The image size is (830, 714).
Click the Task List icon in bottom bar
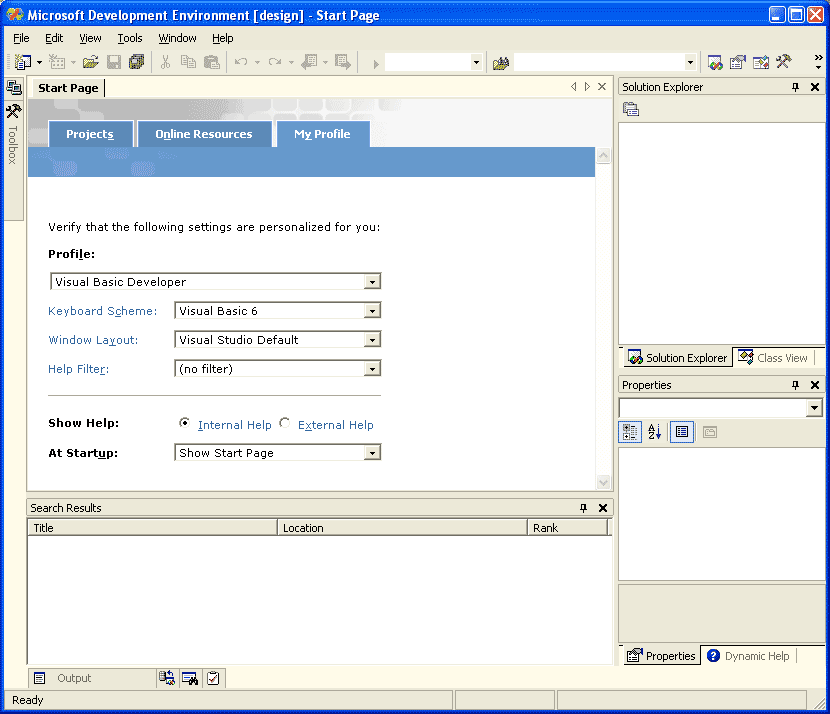pos(213,678)
